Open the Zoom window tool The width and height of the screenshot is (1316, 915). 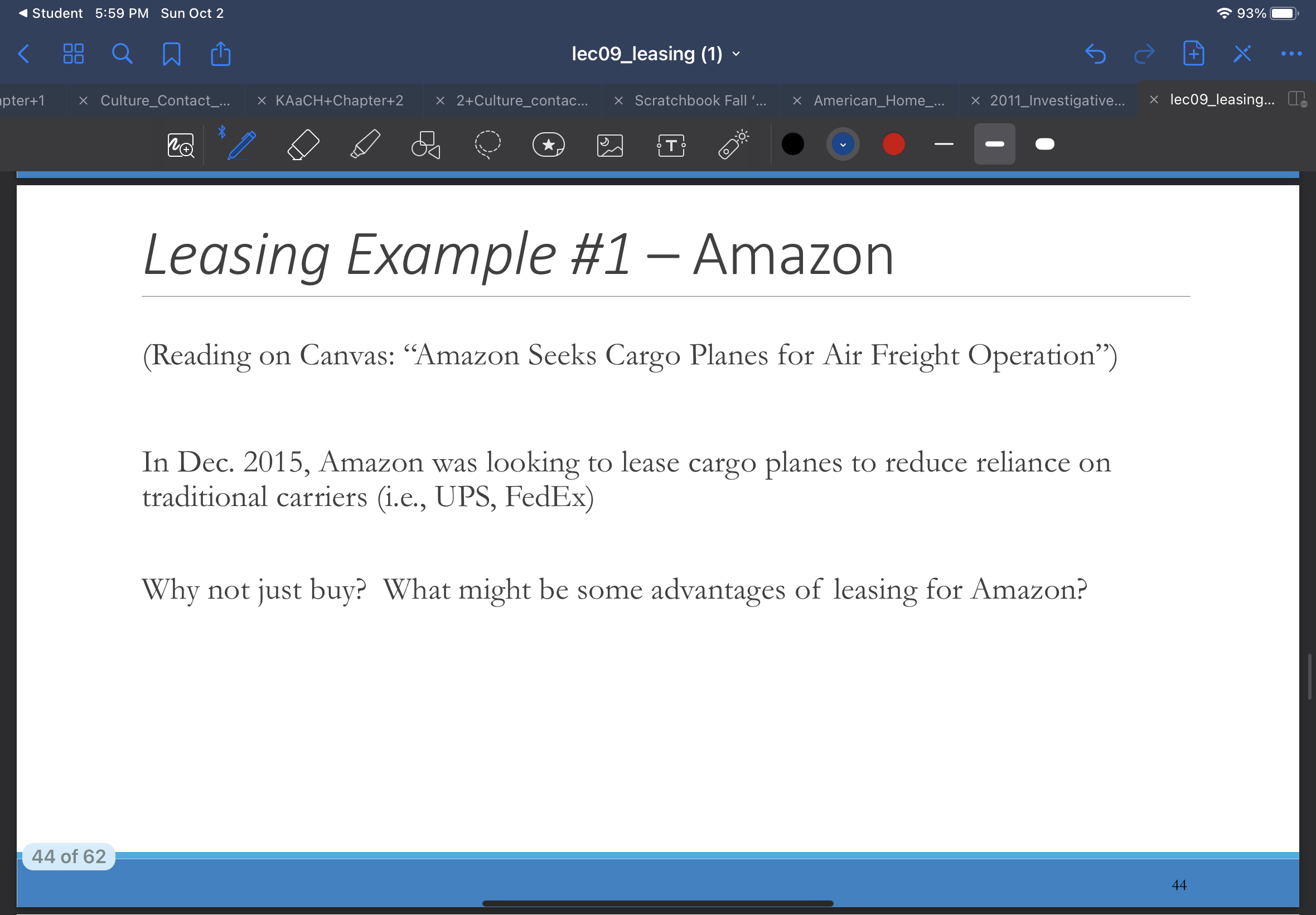[x=181, y=145]
